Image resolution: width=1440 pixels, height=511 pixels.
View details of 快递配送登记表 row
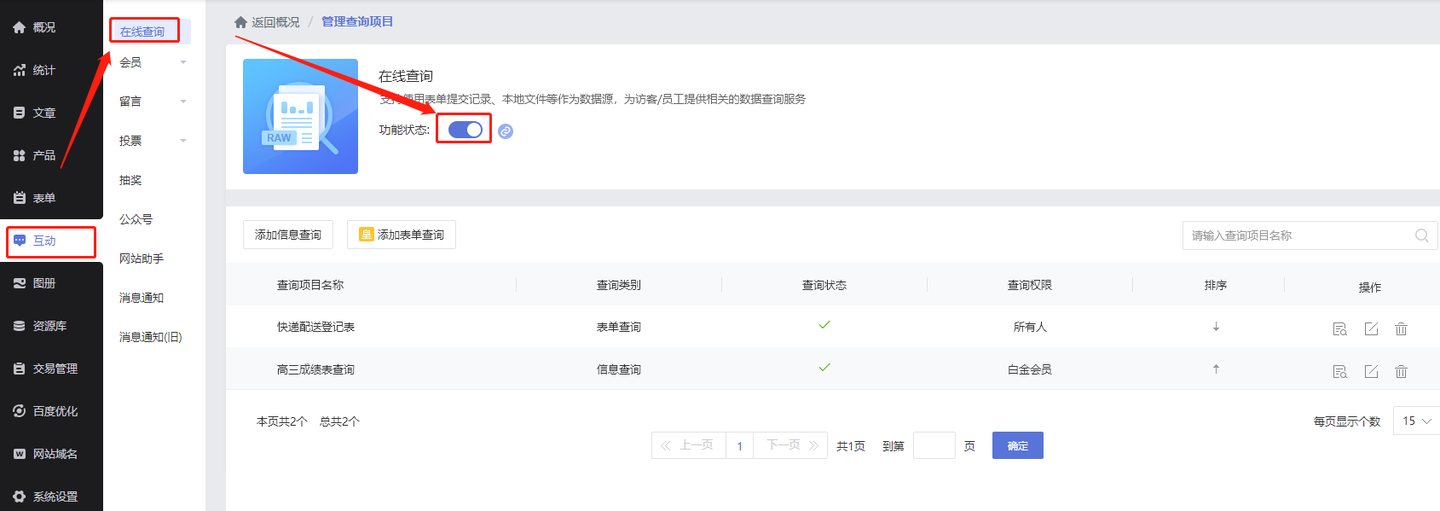1340,329
